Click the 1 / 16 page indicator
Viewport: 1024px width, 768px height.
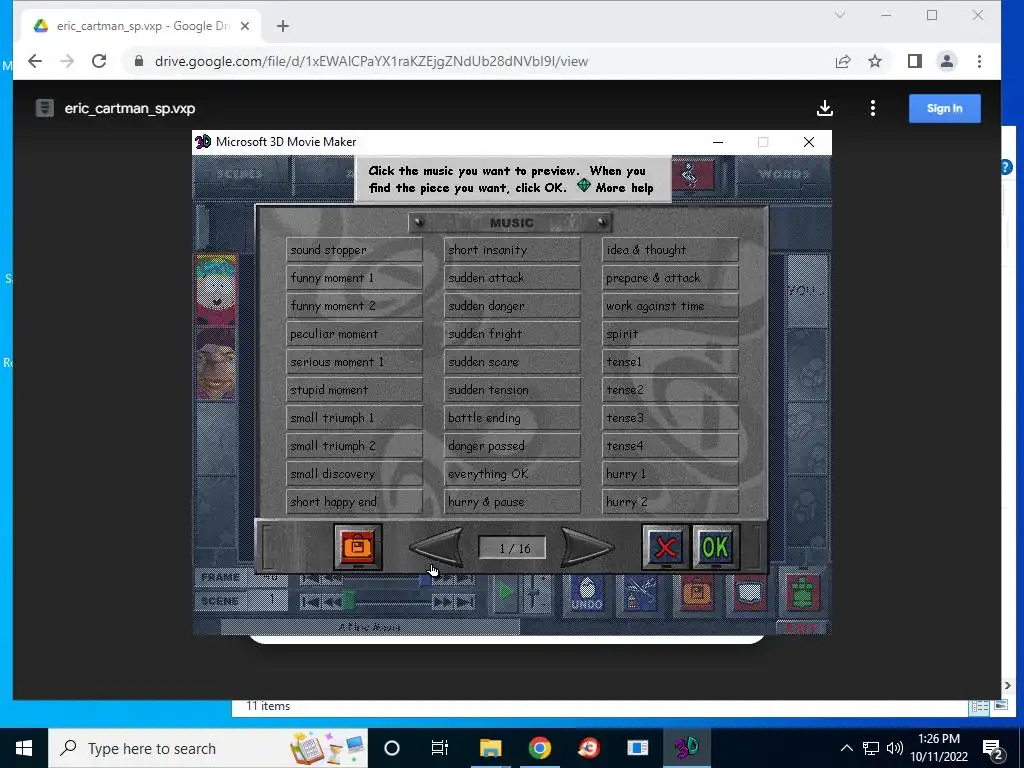[513, 549]
